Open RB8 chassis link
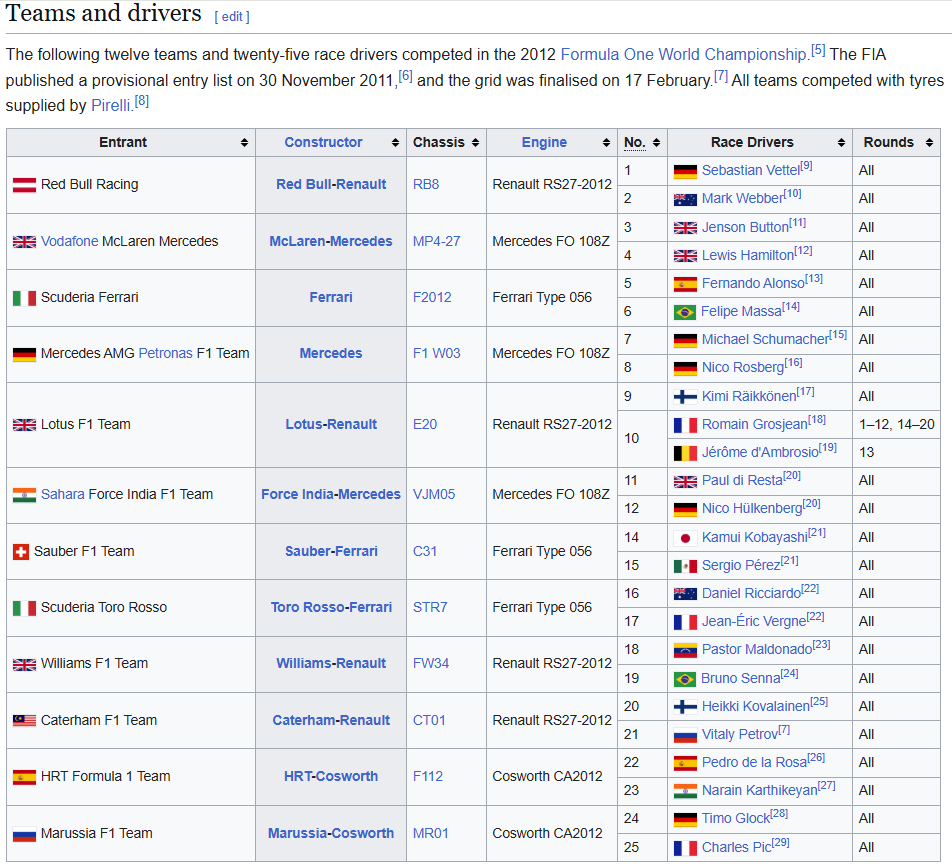The image size is (952, 864). [x=426, y=185]
